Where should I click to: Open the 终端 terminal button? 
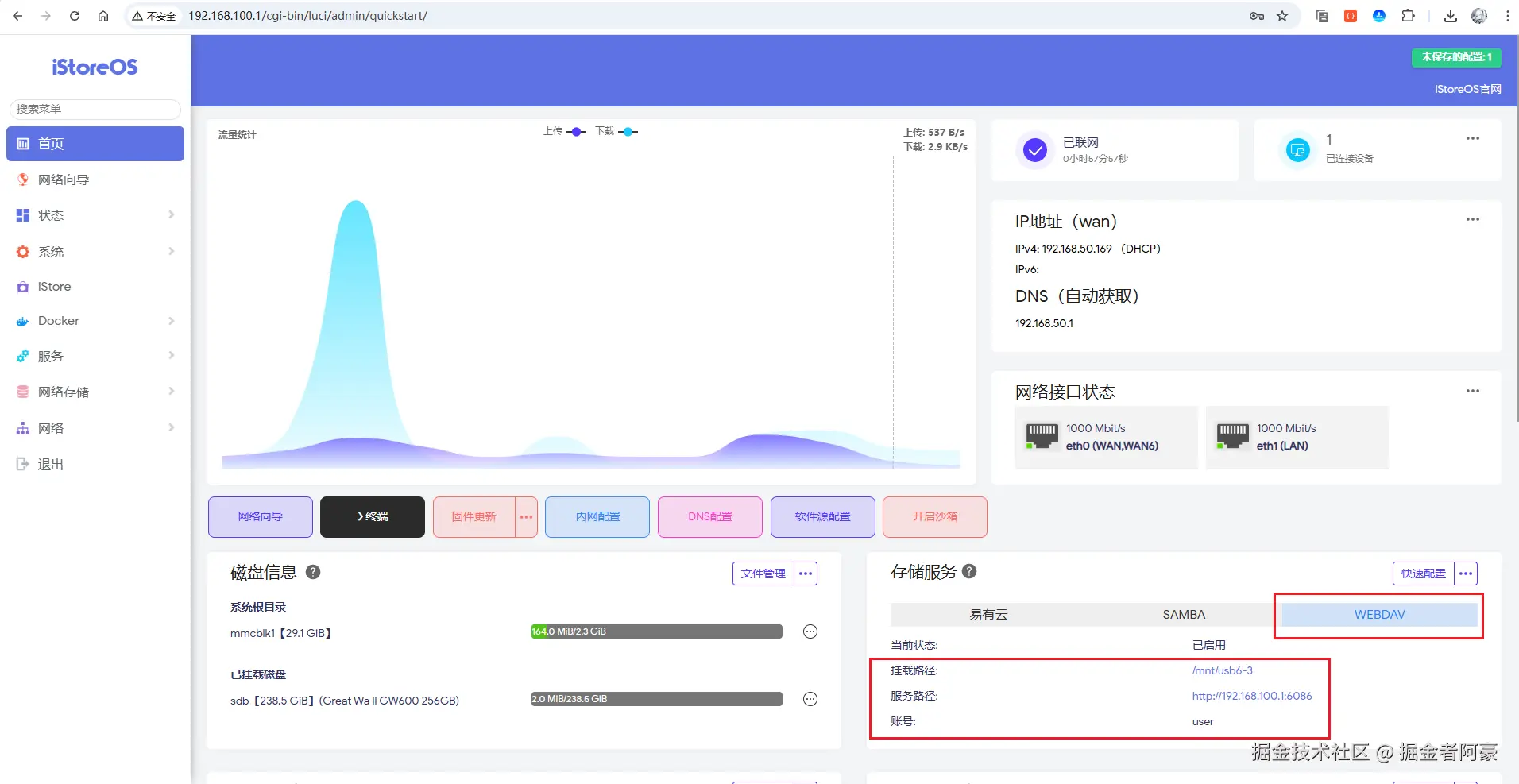pos(373,517)
